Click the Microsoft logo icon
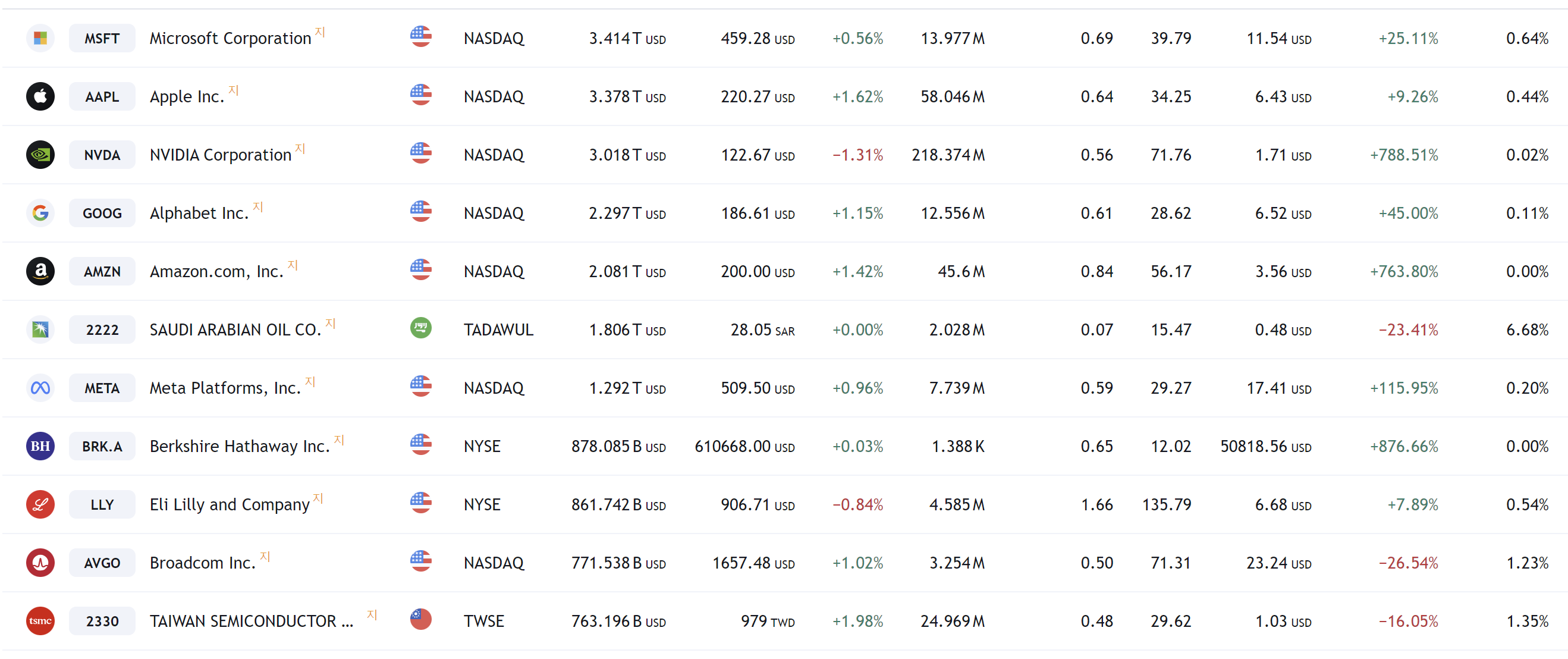1568x659 pixels. click(40, 39)
